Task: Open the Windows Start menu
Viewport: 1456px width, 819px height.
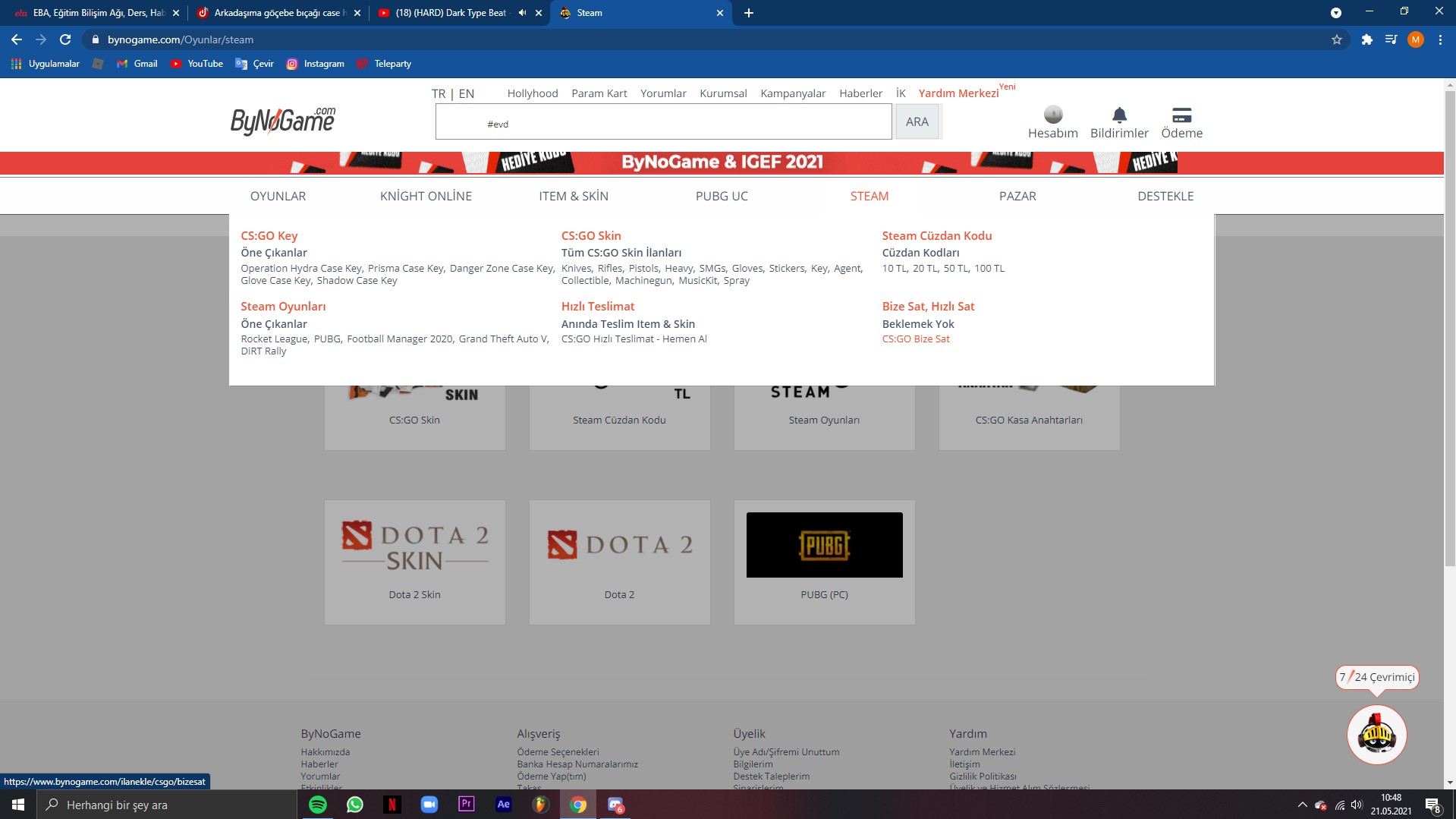Action: [x=18, y=805]
